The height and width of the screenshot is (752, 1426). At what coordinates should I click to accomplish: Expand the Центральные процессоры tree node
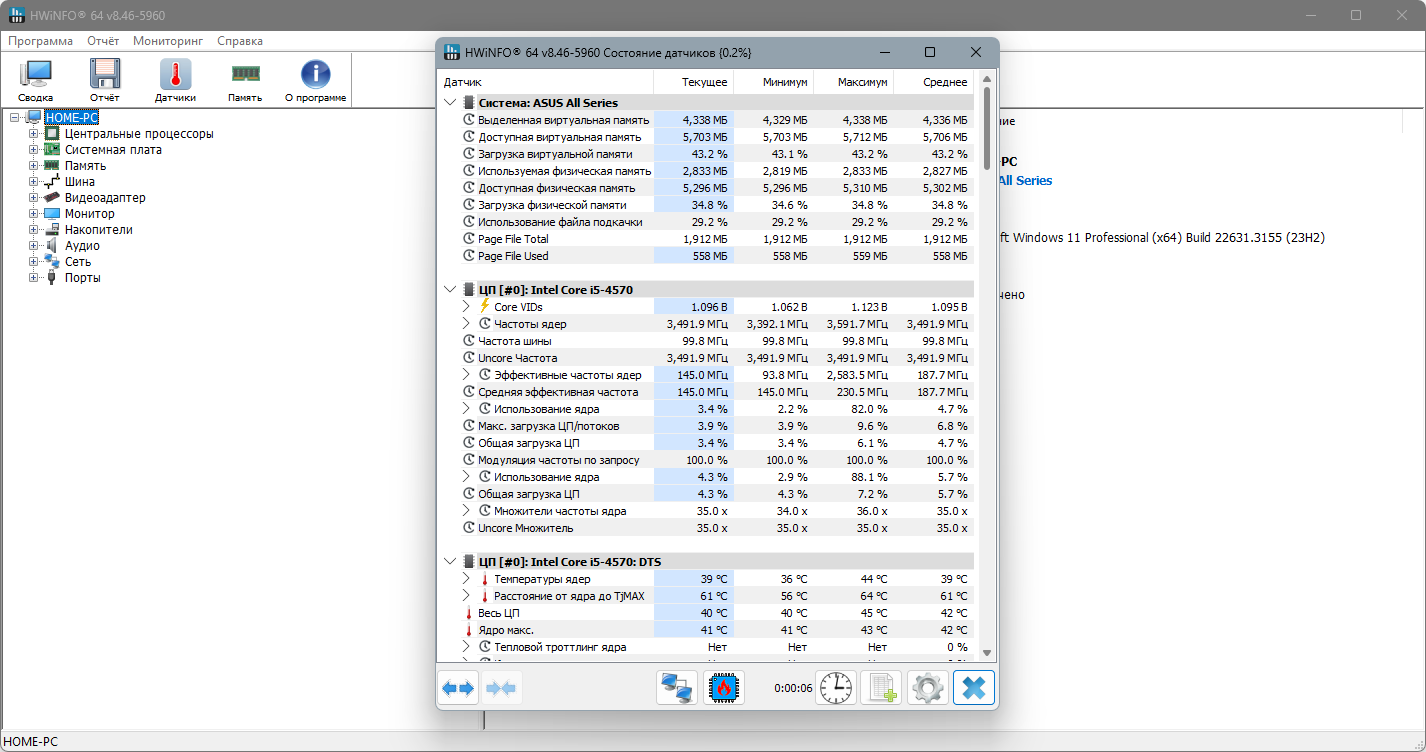(x=34, y=134)
